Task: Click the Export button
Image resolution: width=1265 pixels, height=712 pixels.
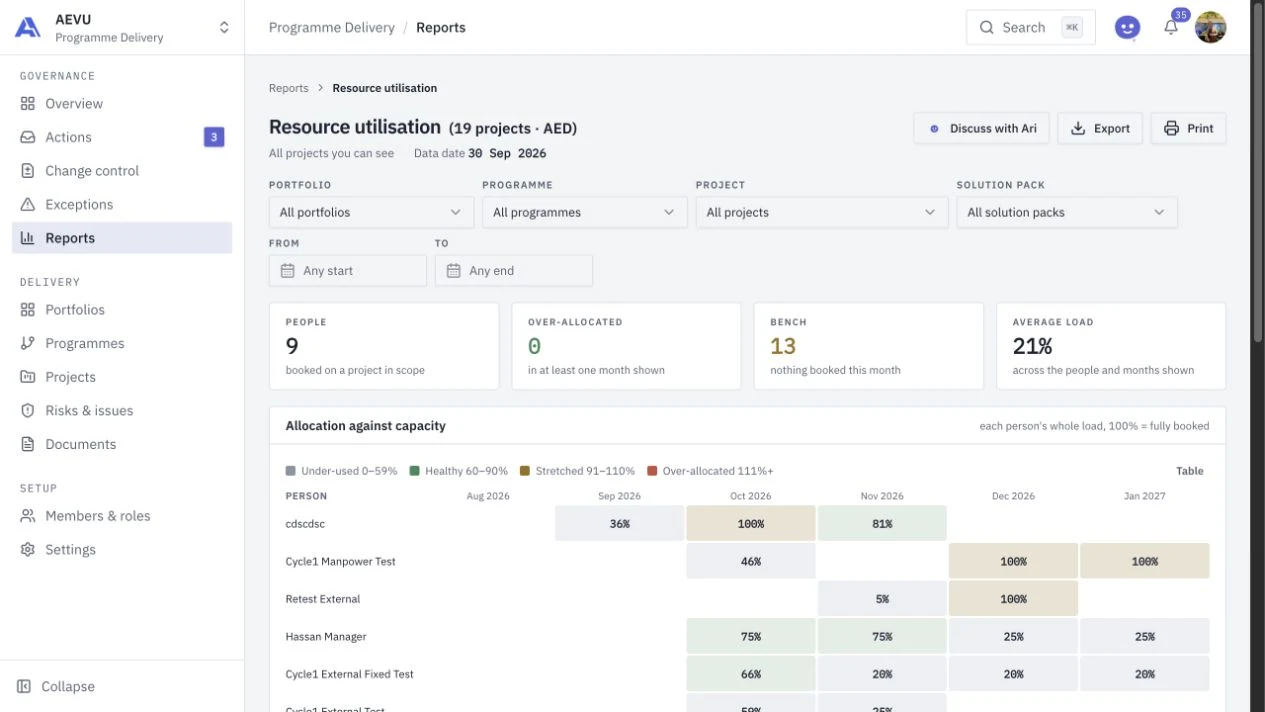Action: click(1100, 128)
